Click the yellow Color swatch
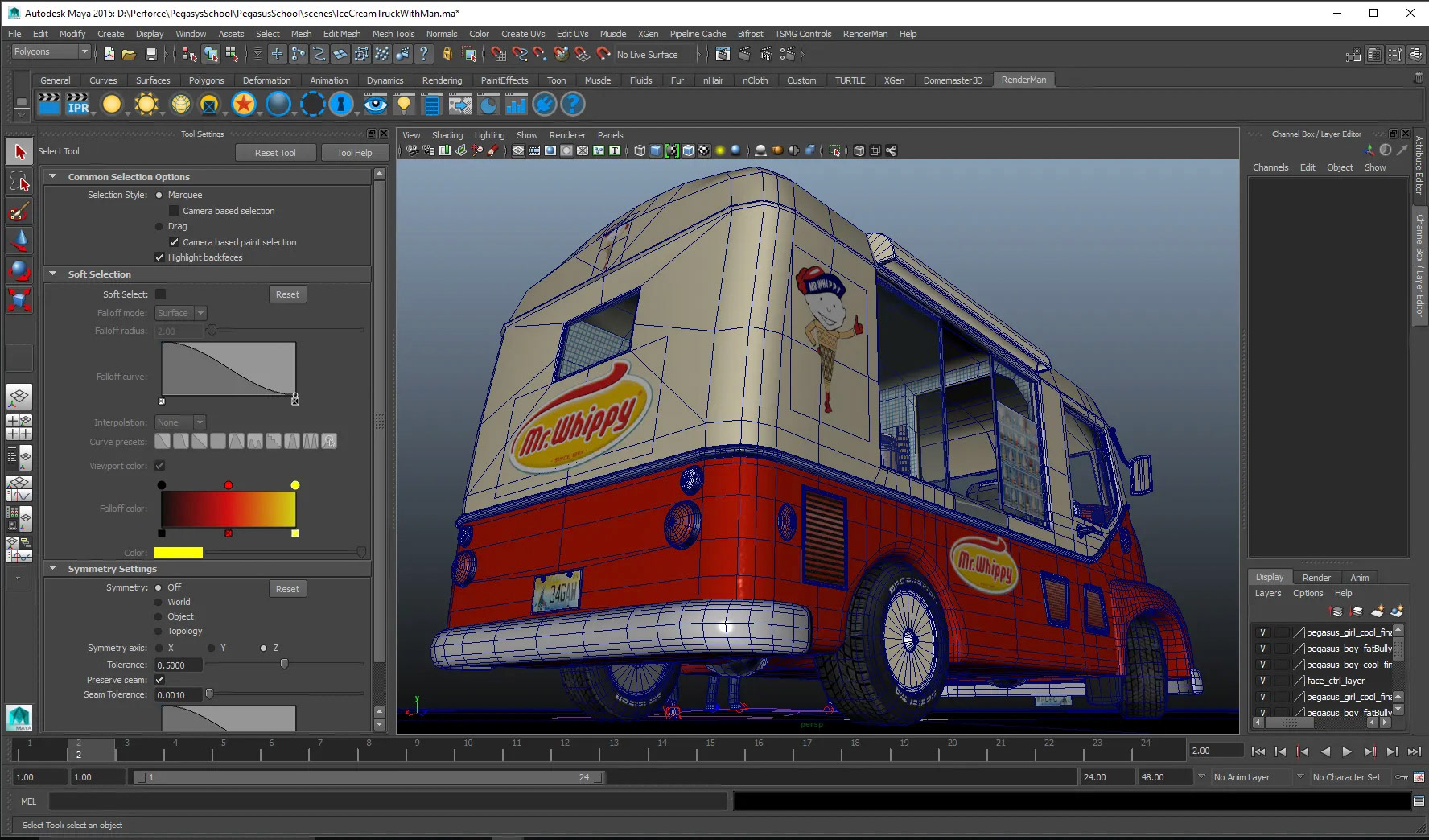The image size is (1429, 840). click(179, 553)
